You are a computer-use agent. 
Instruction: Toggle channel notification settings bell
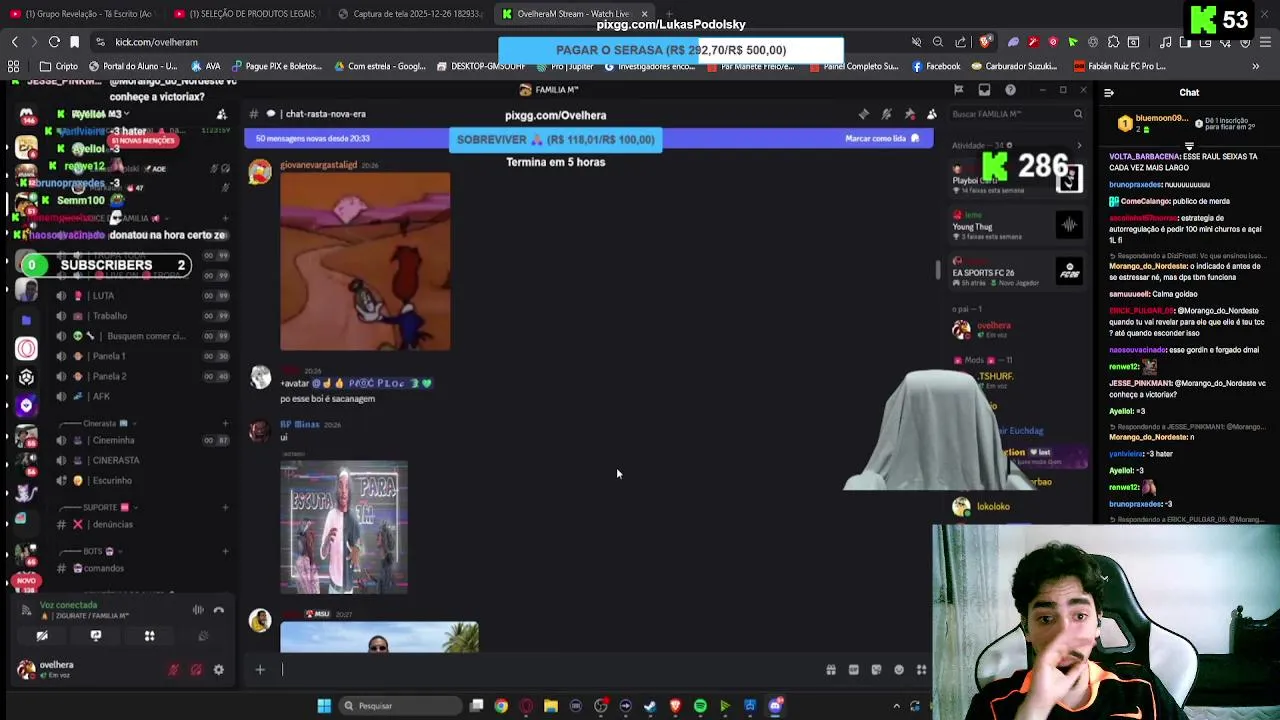click(887, 114)
